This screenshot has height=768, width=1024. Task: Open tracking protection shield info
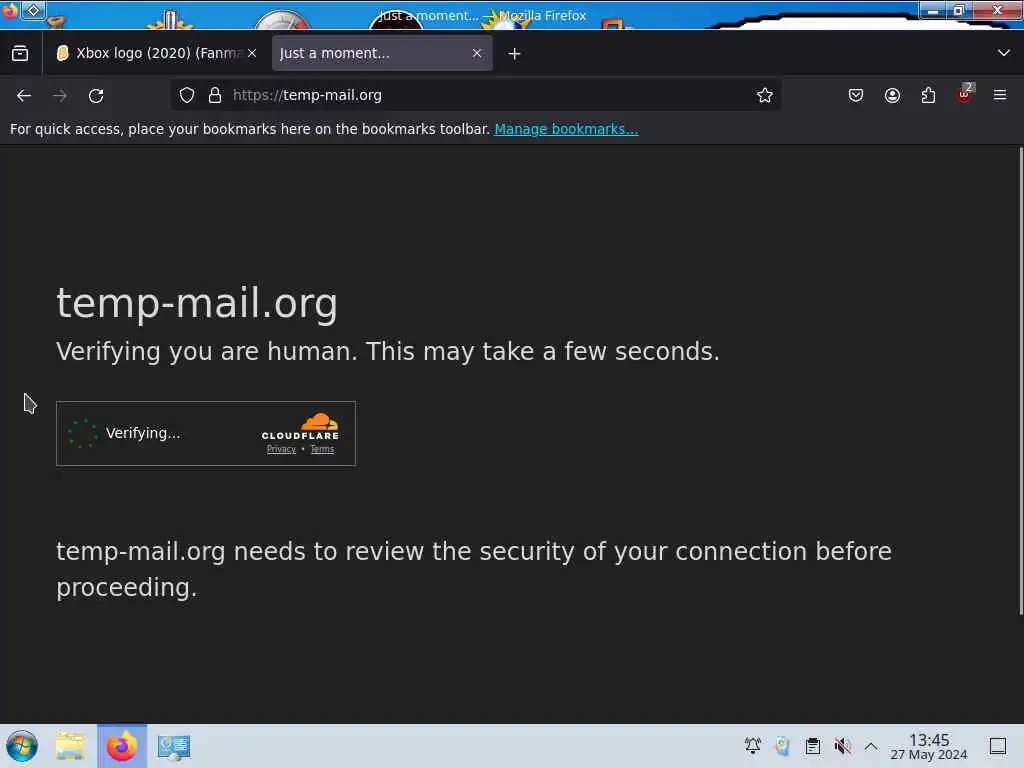[x=187, y=95]
